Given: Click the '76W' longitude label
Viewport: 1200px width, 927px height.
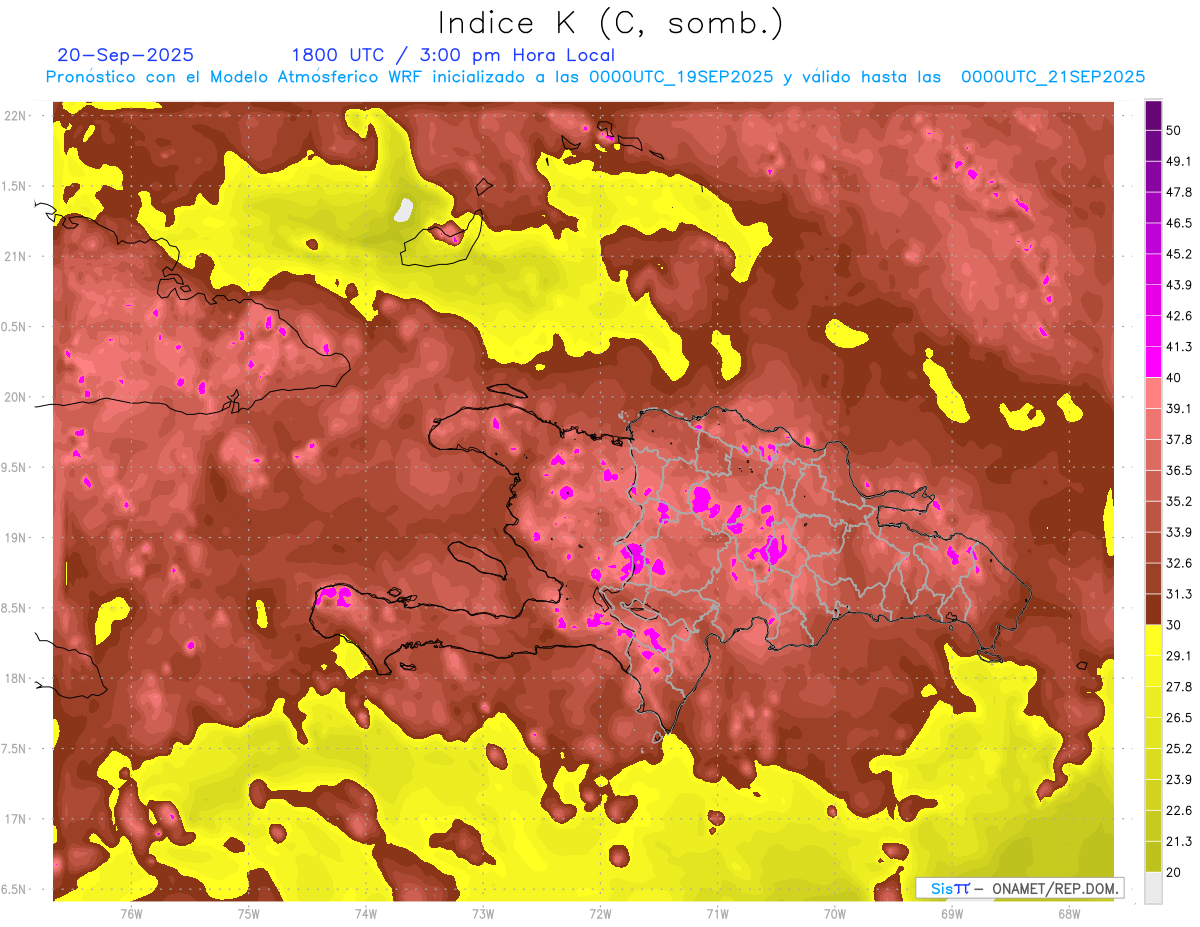Looking at the screenshot, I should point(131,913).
